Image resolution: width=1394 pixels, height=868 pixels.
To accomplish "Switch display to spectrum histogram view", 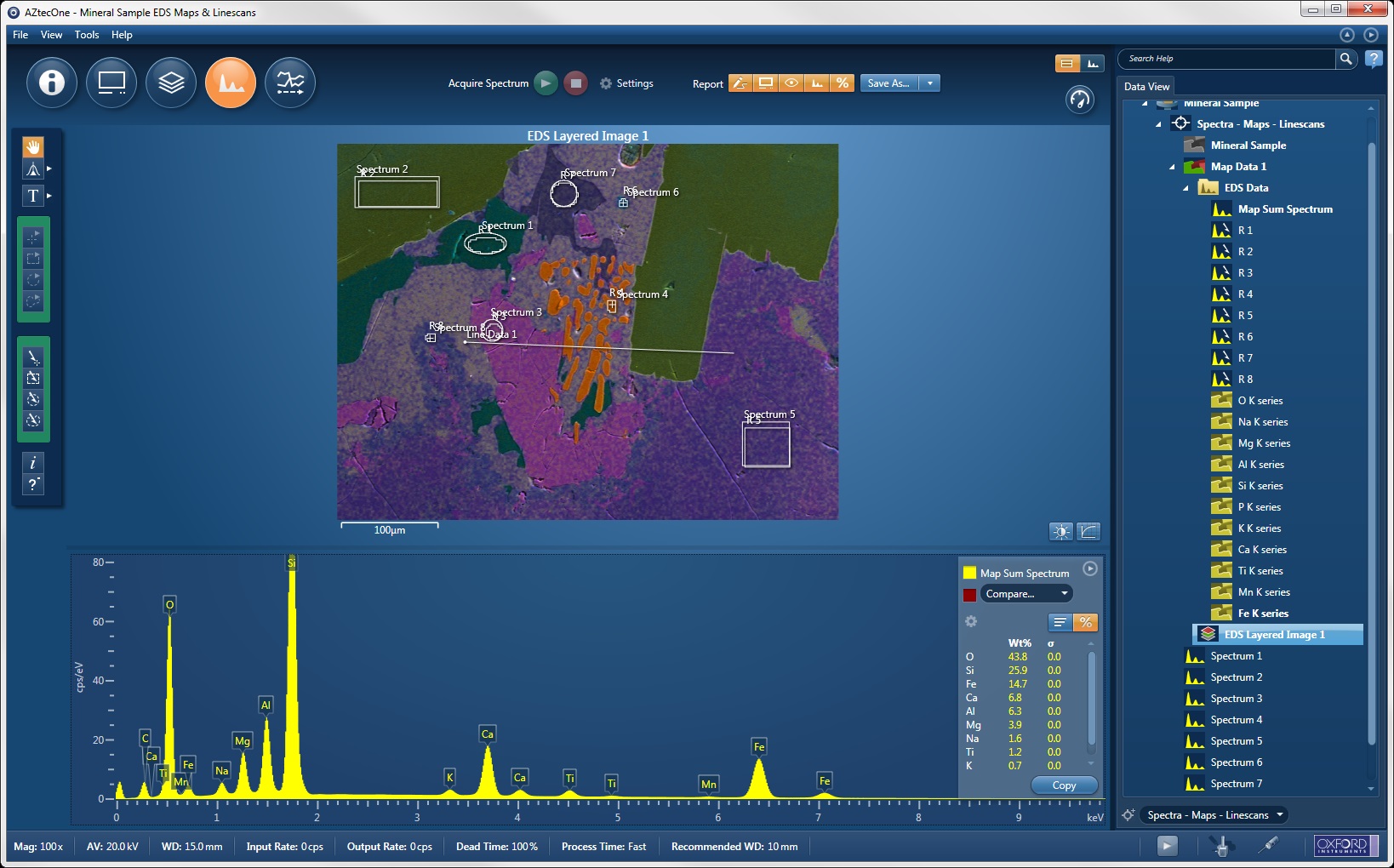I will pyautogui.click(x=1094, y=63).
